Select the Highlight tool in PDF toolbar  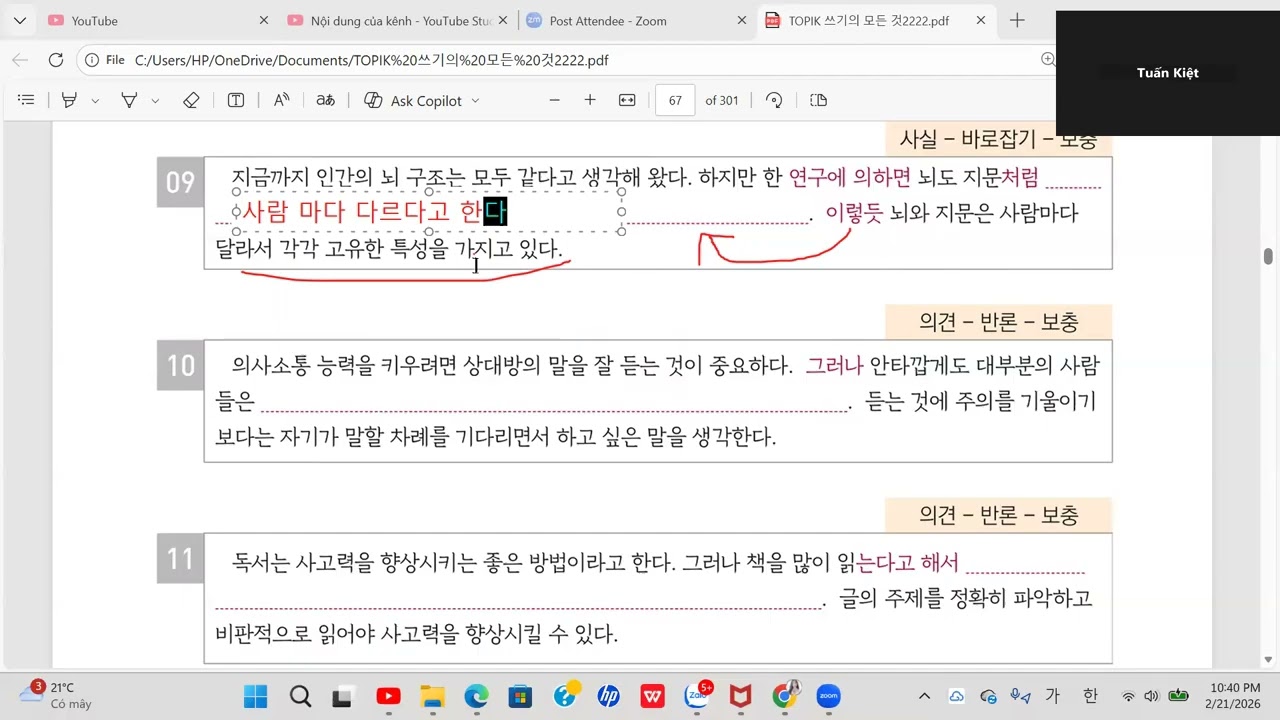pyautogui.click(x=70, y=100)
